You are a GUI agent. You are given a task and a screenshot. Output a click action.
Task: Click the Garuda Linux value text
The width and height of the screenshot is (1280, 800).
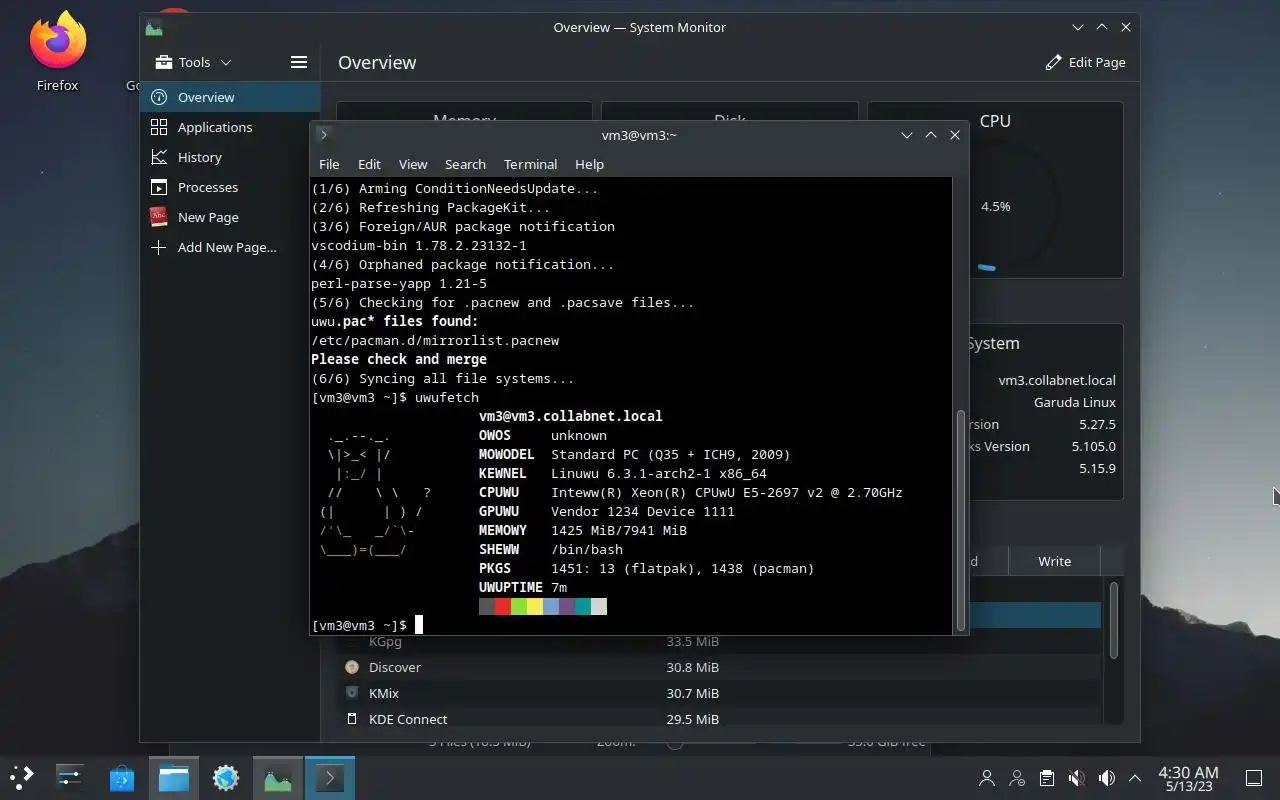coord(1075,402)
